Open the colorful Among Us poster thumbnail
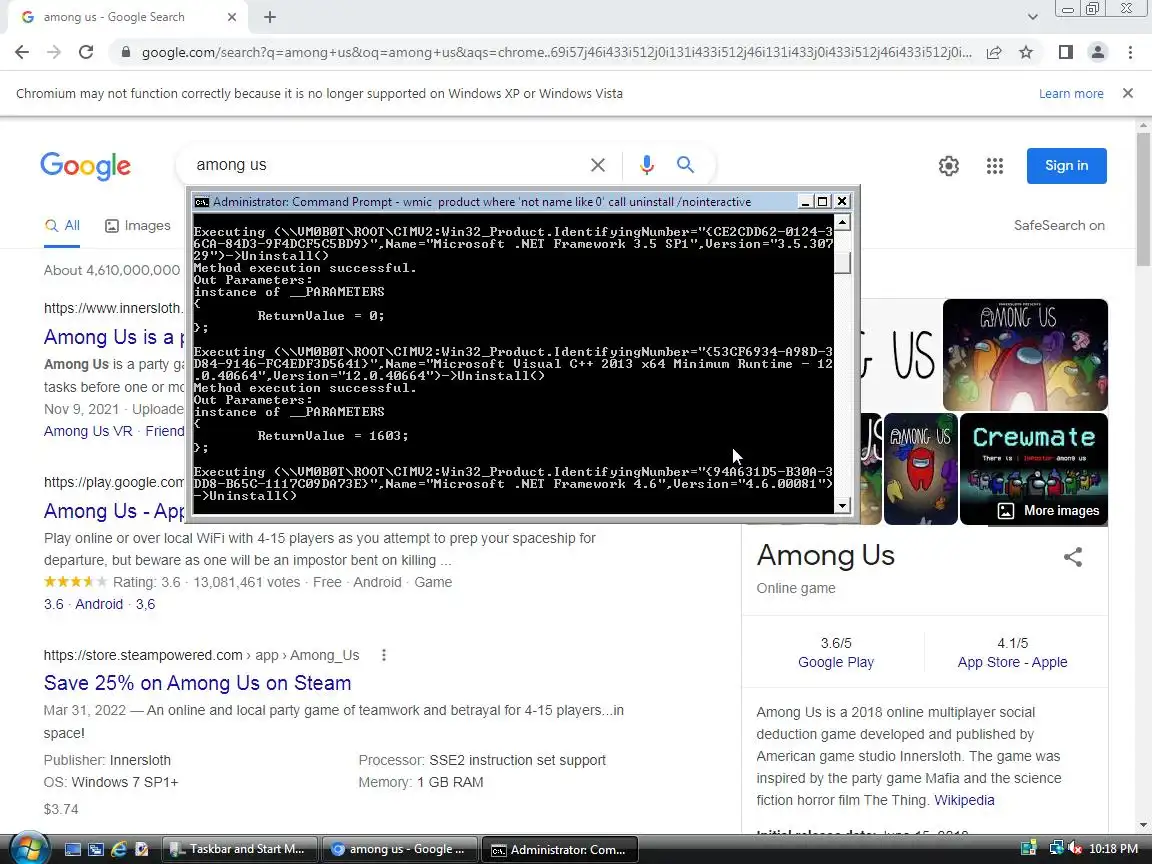 (x=1025, y=355)
